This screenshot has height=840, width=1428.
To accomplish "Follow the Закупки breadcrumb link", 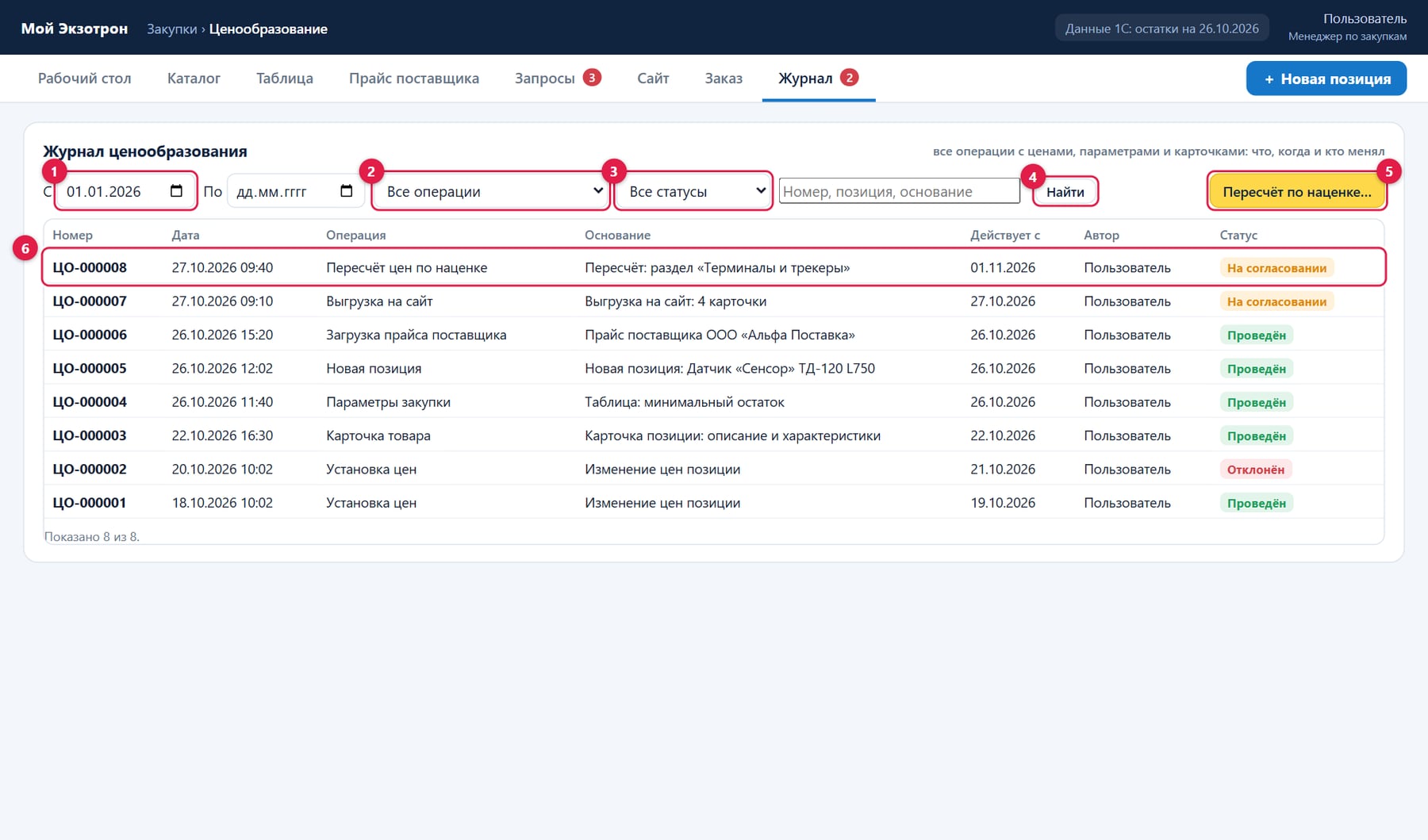I will (x=172, y=29).
